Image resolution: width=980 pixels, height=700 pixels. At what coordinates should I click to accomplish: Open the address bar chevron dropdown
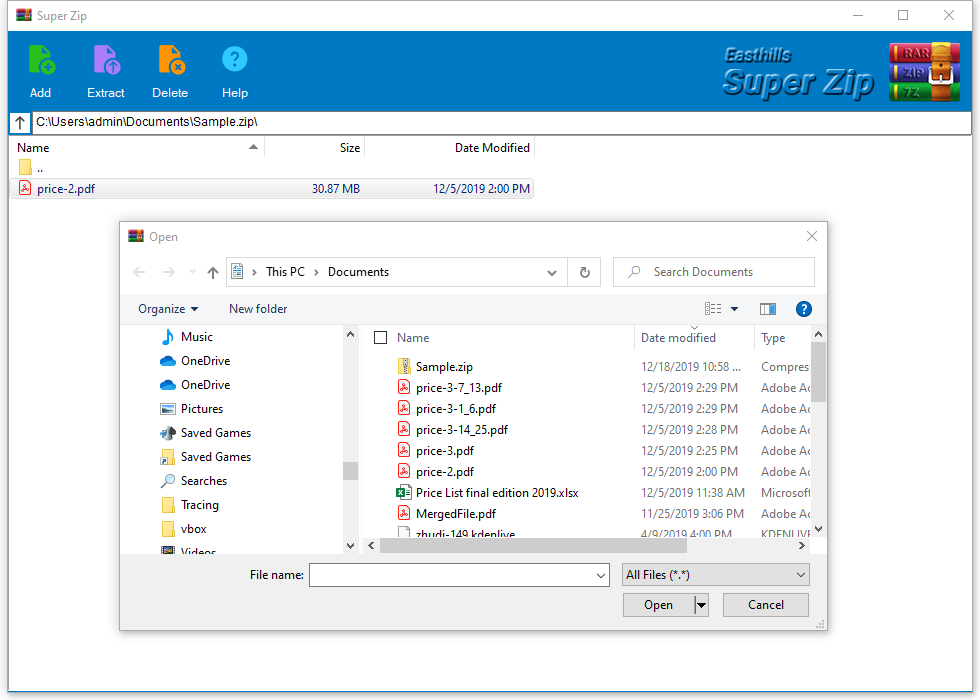[551, 271]
